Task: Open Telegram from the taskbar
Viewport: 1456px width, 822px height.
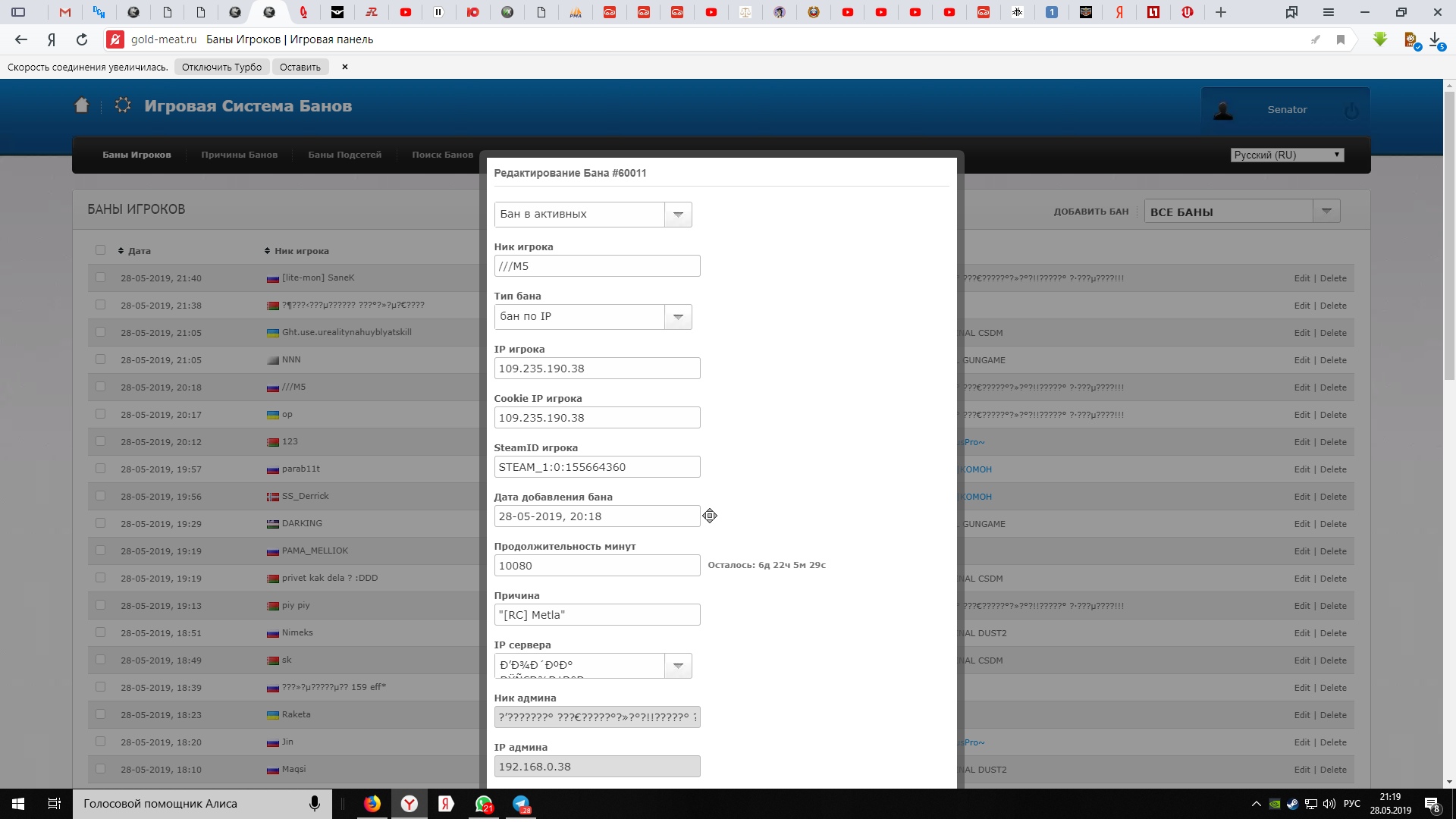Action: pyautogui.click(x=522, y=805)
